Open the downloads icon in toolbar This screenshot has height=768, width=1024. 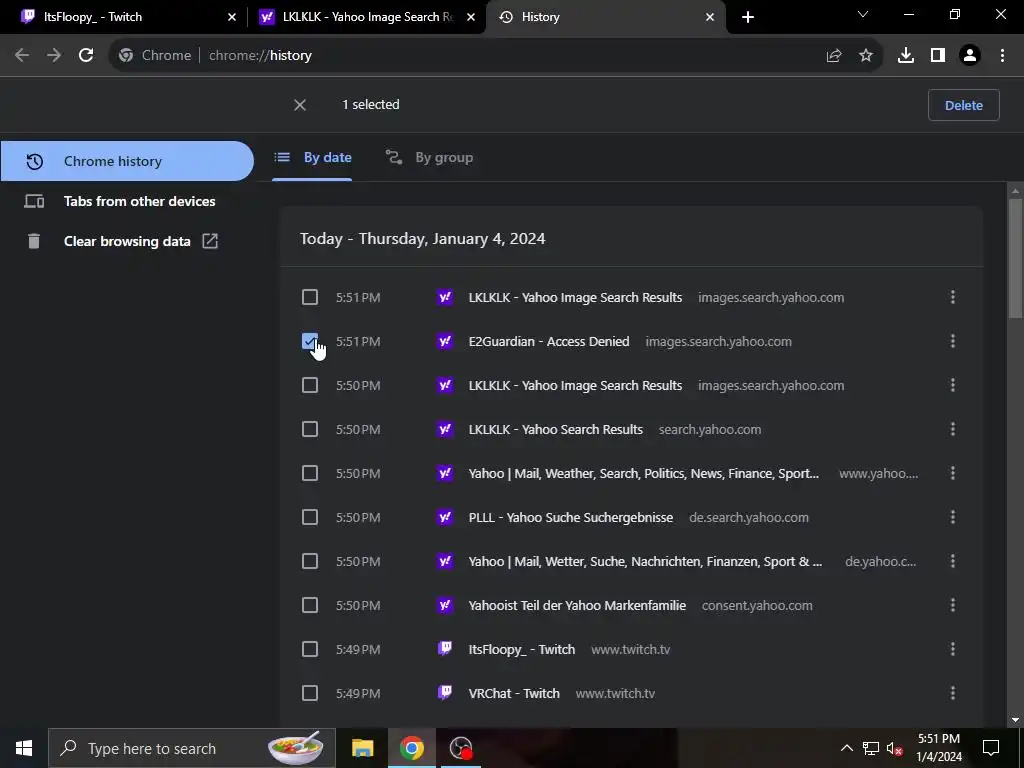tap(906, 56)
